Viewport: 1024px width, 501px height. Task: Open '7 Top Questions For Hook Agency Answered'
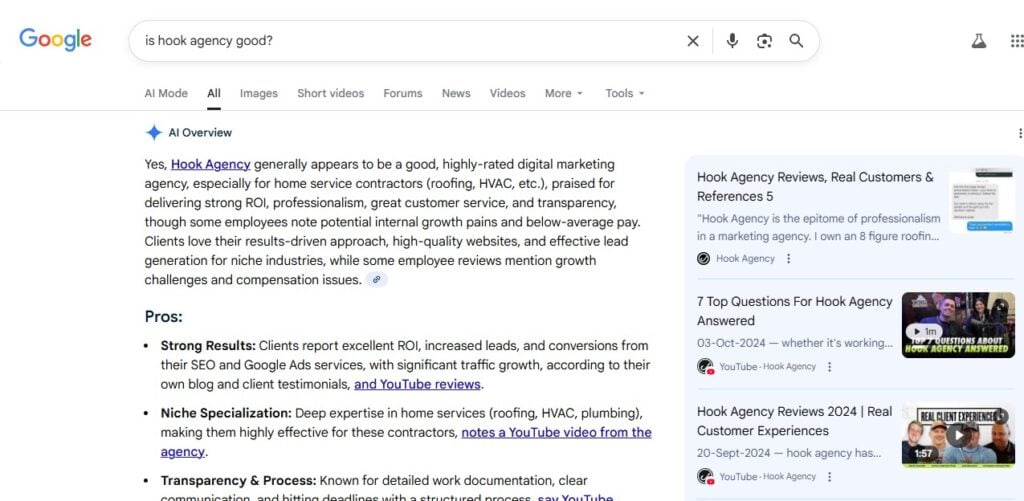click(x=794, y=311)
